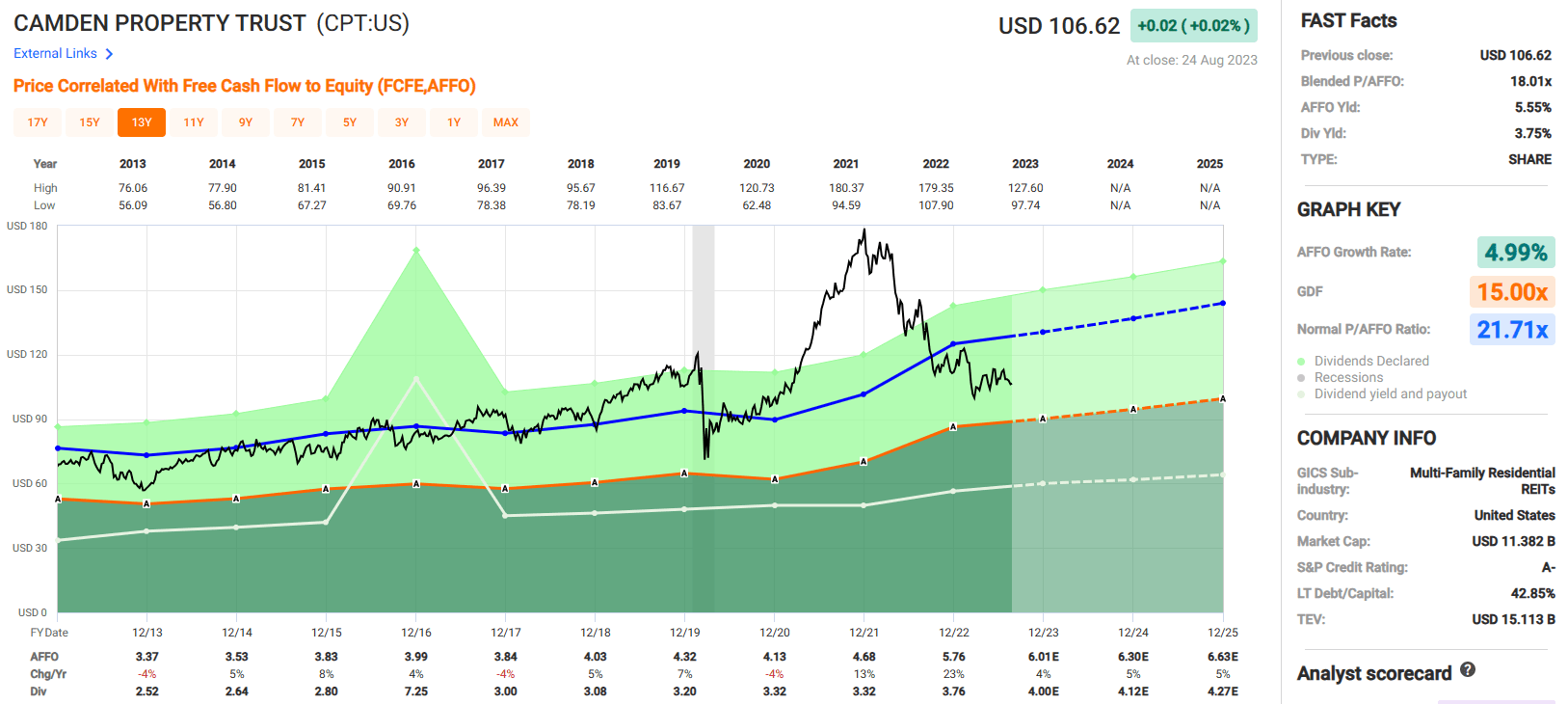Viewport: 1568px width, 704px height.
Task: Show the MAX time range
Action: [x=506, y=122]
